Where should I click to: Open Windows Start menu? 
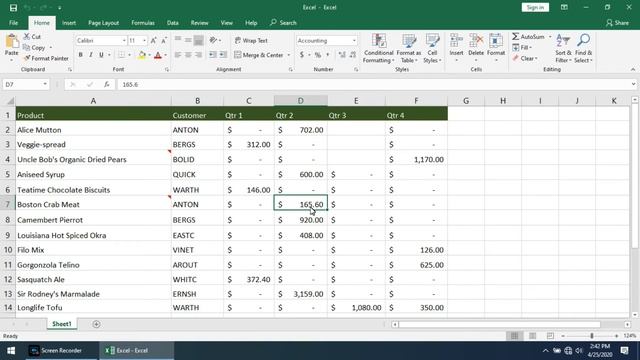[x=11, y=351]
